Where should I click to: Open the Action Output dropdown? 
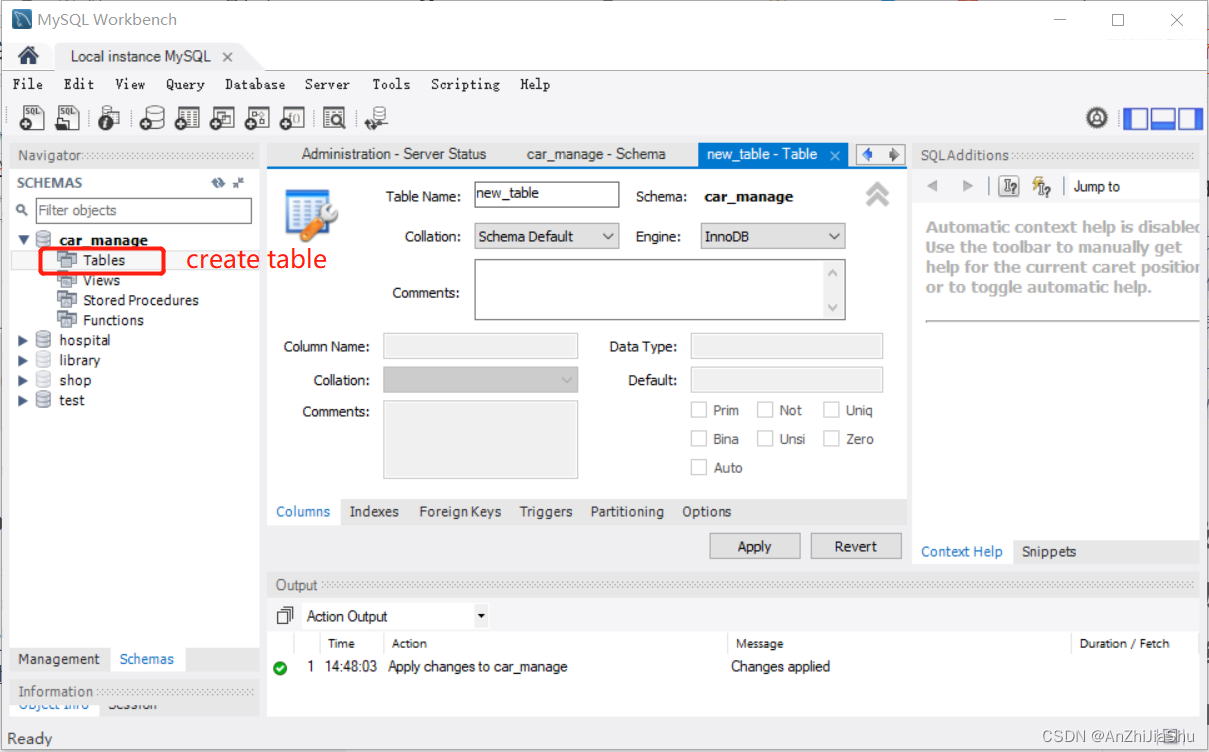click(x=395, y=616)
